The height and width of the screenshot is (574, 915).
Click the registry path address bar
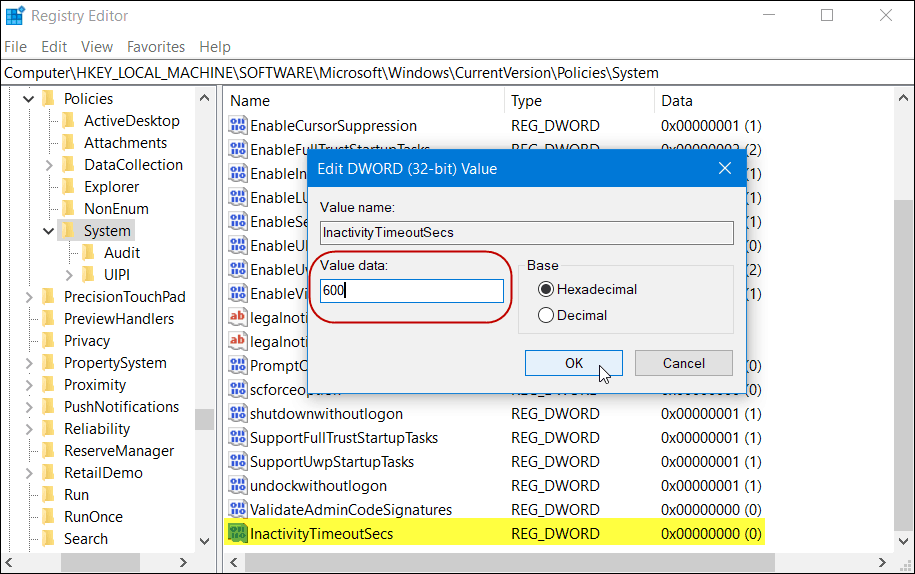[458, 73]
